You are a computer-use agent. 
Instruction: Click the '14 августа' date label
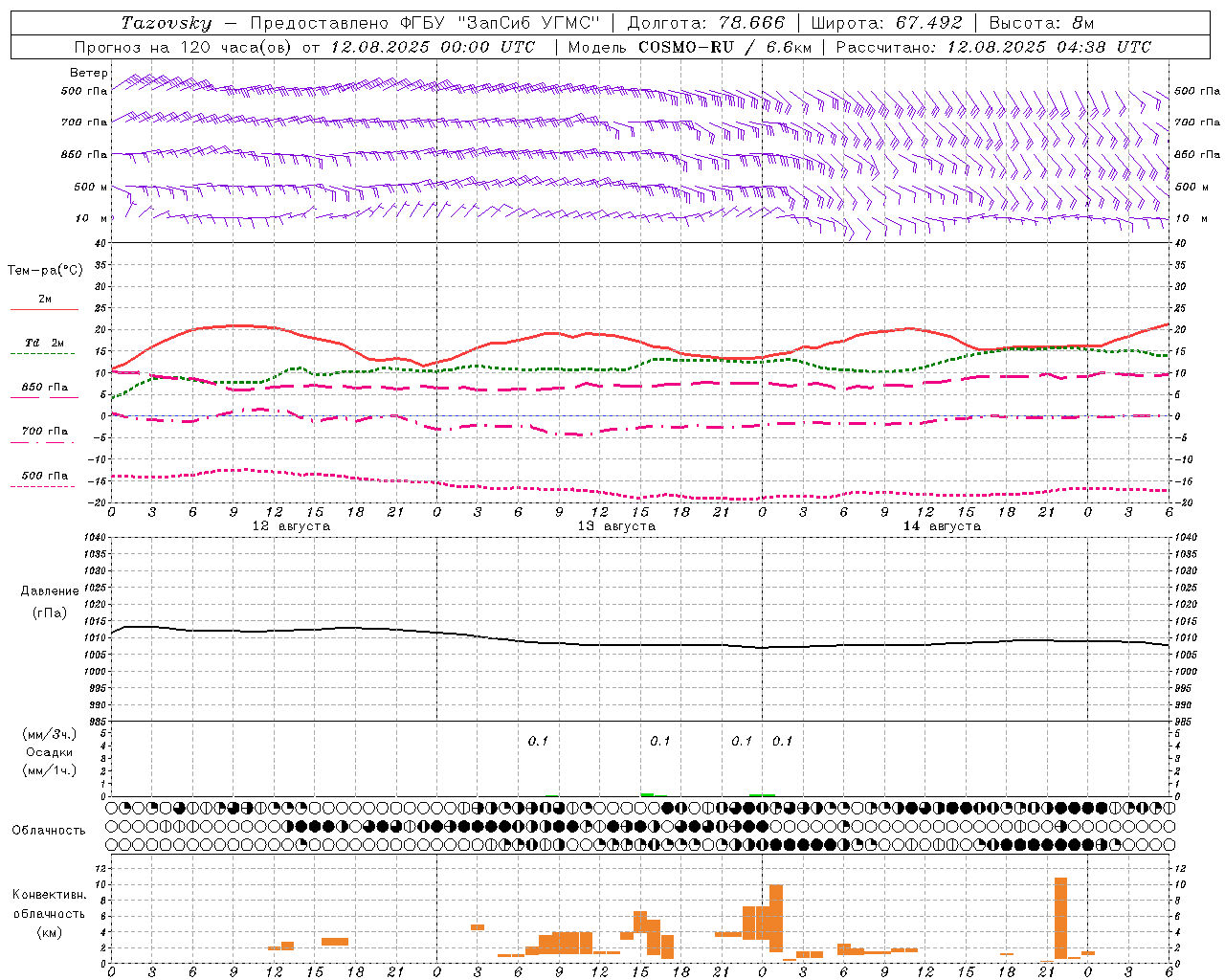point(942,526)
